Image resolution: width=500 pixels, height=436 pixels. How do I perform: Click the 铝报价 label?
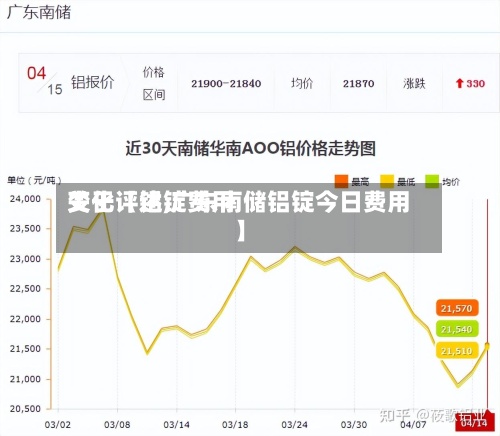[x=92, y=82]
